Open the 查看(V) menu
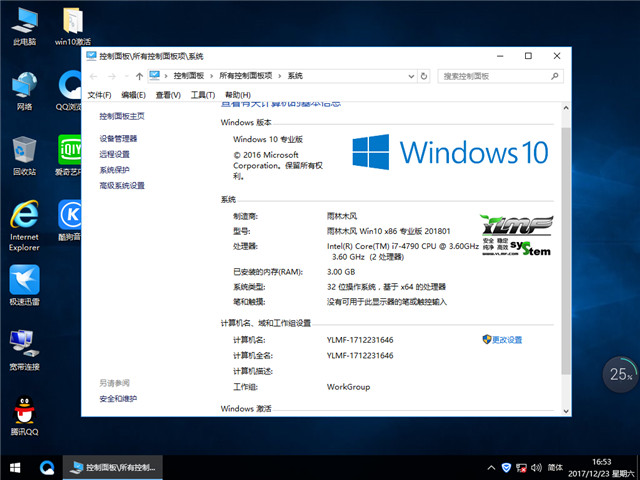Viewport: 640px width, 480px height. (x=168, y=95)
